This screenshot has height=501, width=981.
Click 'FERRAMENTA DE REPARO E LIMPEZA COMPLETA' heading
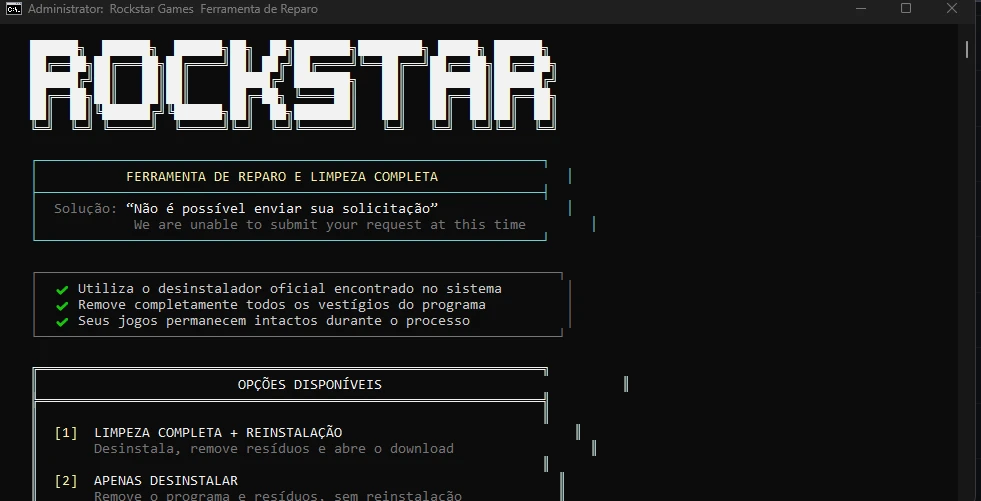click(x=282, y=177)
